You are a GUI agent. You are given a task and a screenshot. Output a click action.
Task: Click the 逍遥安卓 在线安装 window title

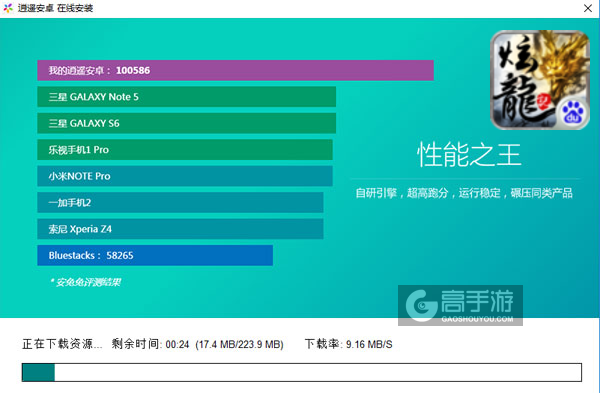point(55,8)
